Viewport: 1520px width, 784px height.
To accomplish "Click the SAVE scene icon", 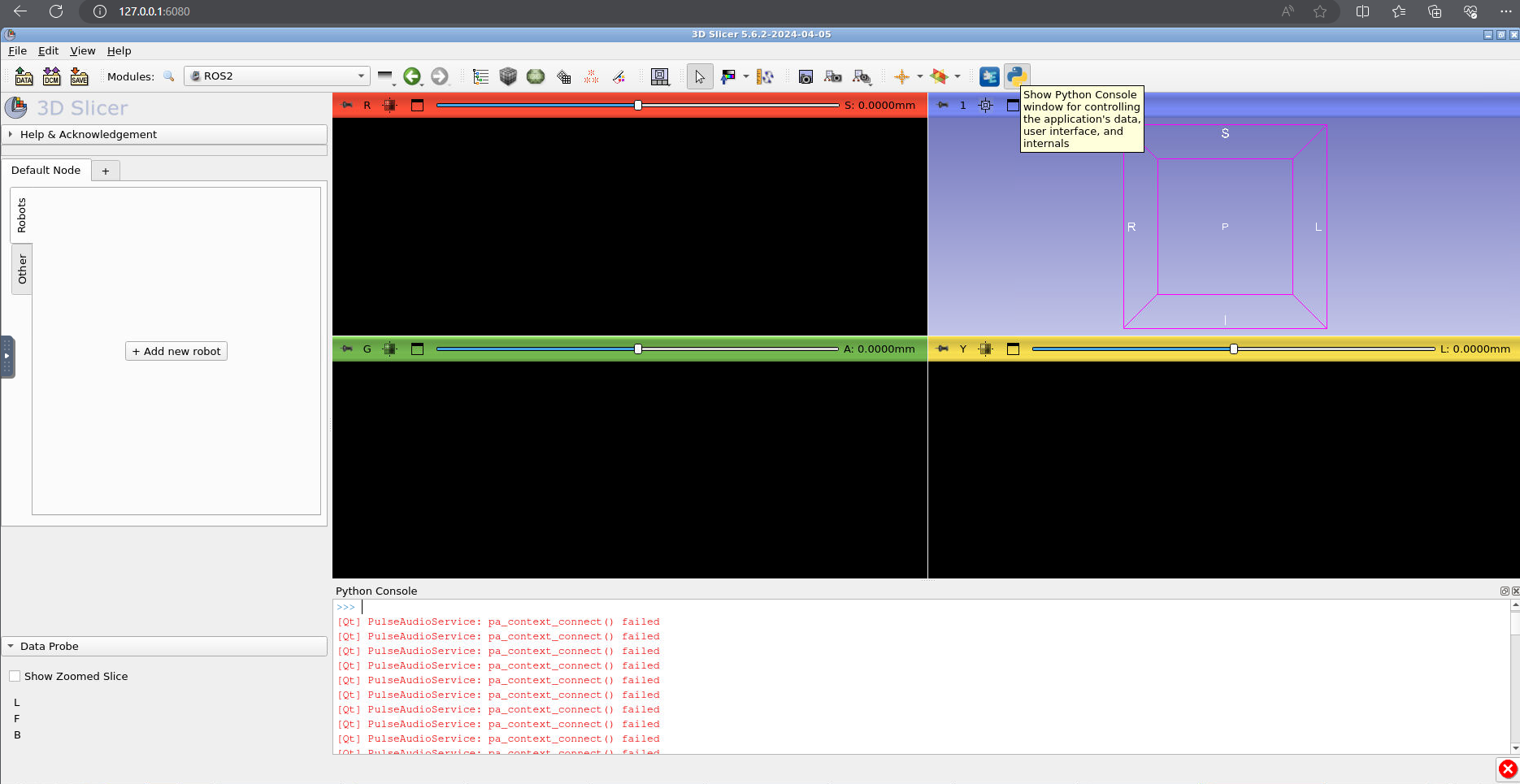I will coord(80,76).
